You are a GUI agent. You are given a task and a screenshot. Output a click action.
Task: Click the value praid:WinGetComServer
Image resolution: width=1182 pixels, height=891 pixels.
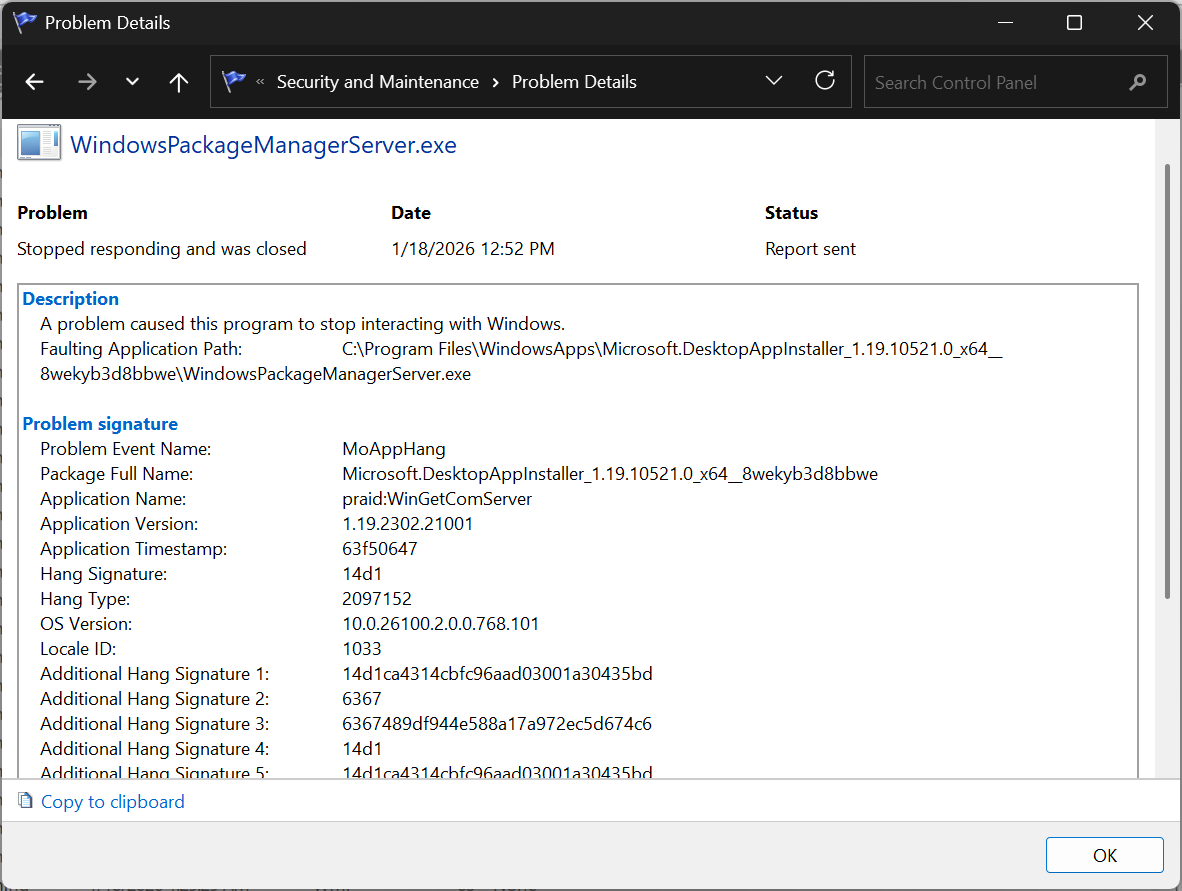[437, 499]
